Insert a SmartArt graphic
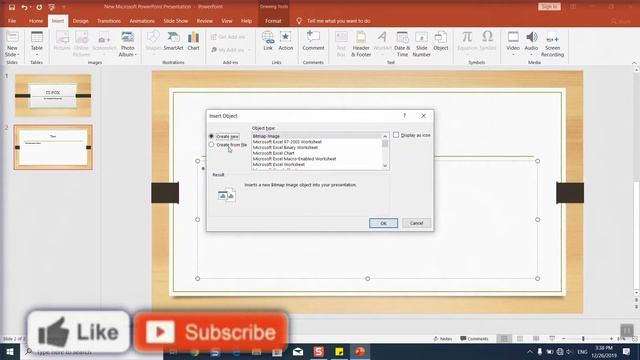 pos(173,41)
